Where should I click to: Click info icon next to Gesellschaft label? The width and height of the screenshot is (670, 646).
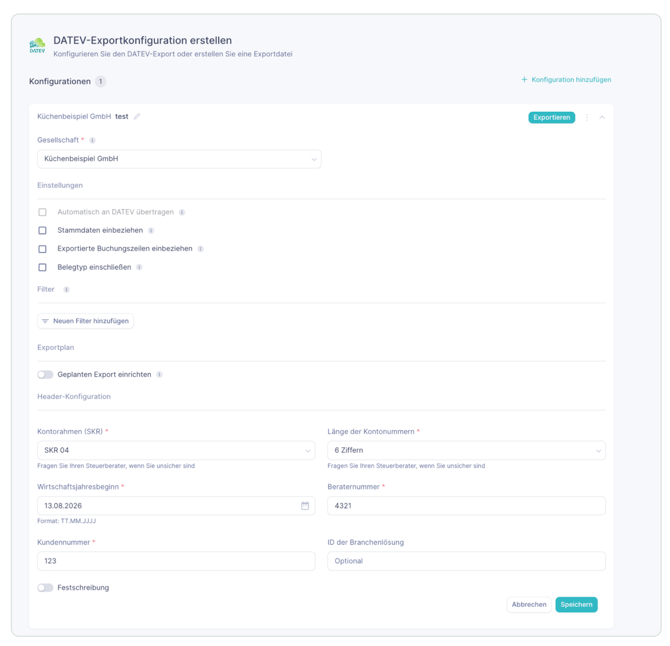coord(92,140)
